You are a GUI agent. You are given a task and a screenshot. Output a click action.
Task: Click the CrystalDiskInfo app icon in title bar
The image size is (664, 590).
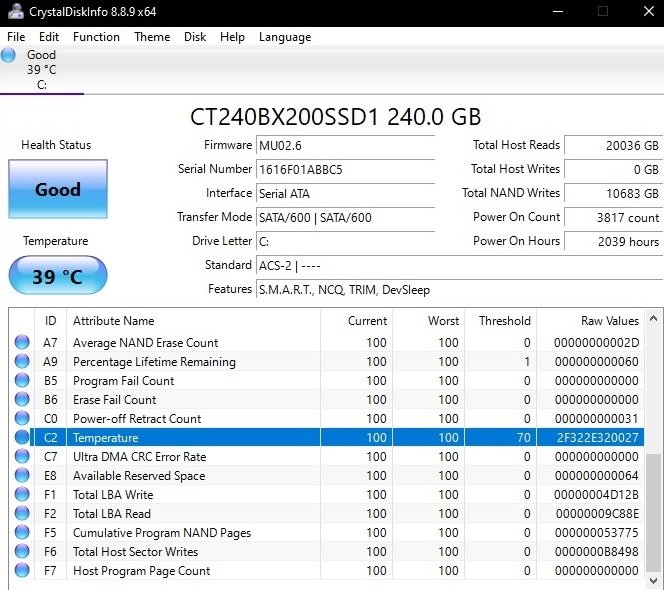point(16,11)
